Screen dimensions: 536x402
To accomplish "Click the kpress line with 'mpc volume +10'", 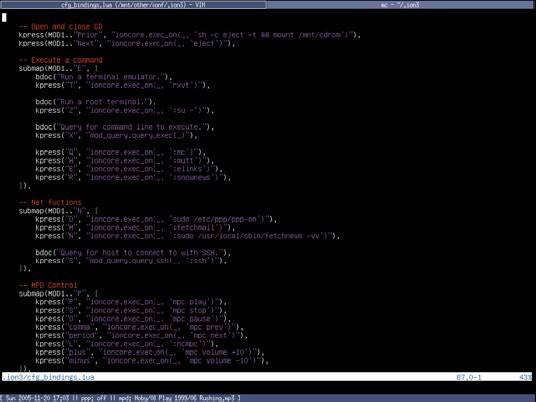I will click(x=150, y=352).
